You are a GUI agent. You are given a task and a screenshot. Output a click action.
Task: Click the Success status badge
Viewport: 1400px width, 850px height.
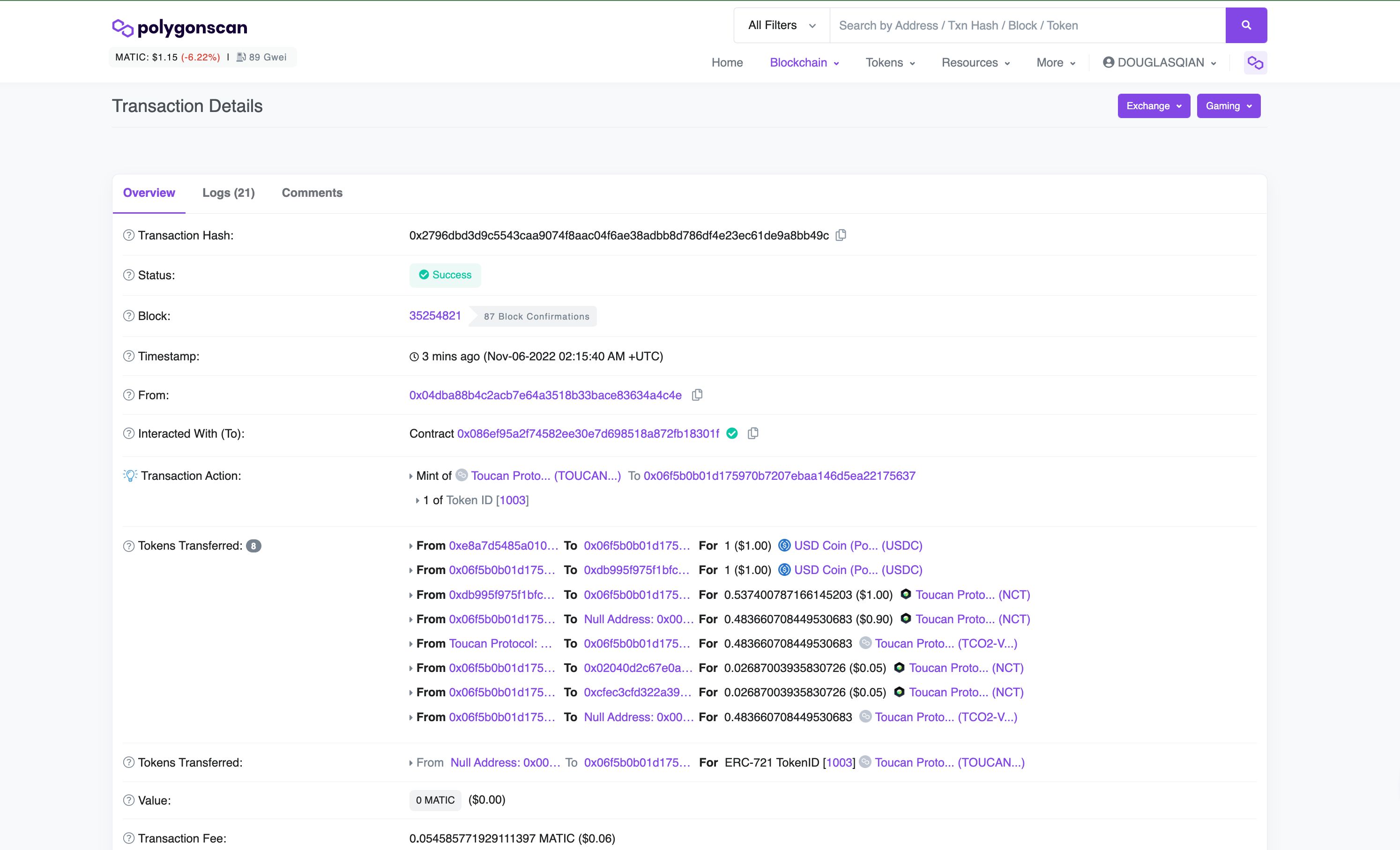point(445,275)
